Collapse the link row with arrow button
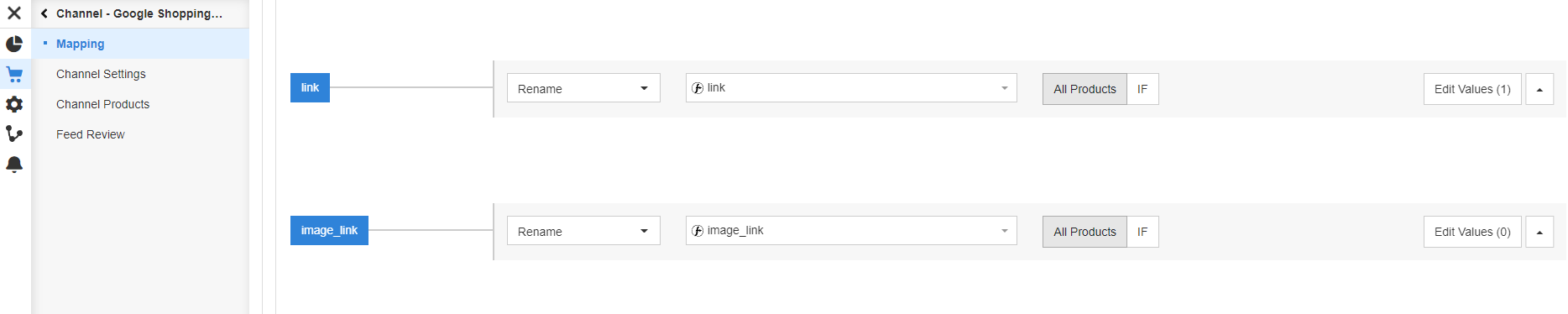This screenshot has height=314, width=1568. point(1539,89)
